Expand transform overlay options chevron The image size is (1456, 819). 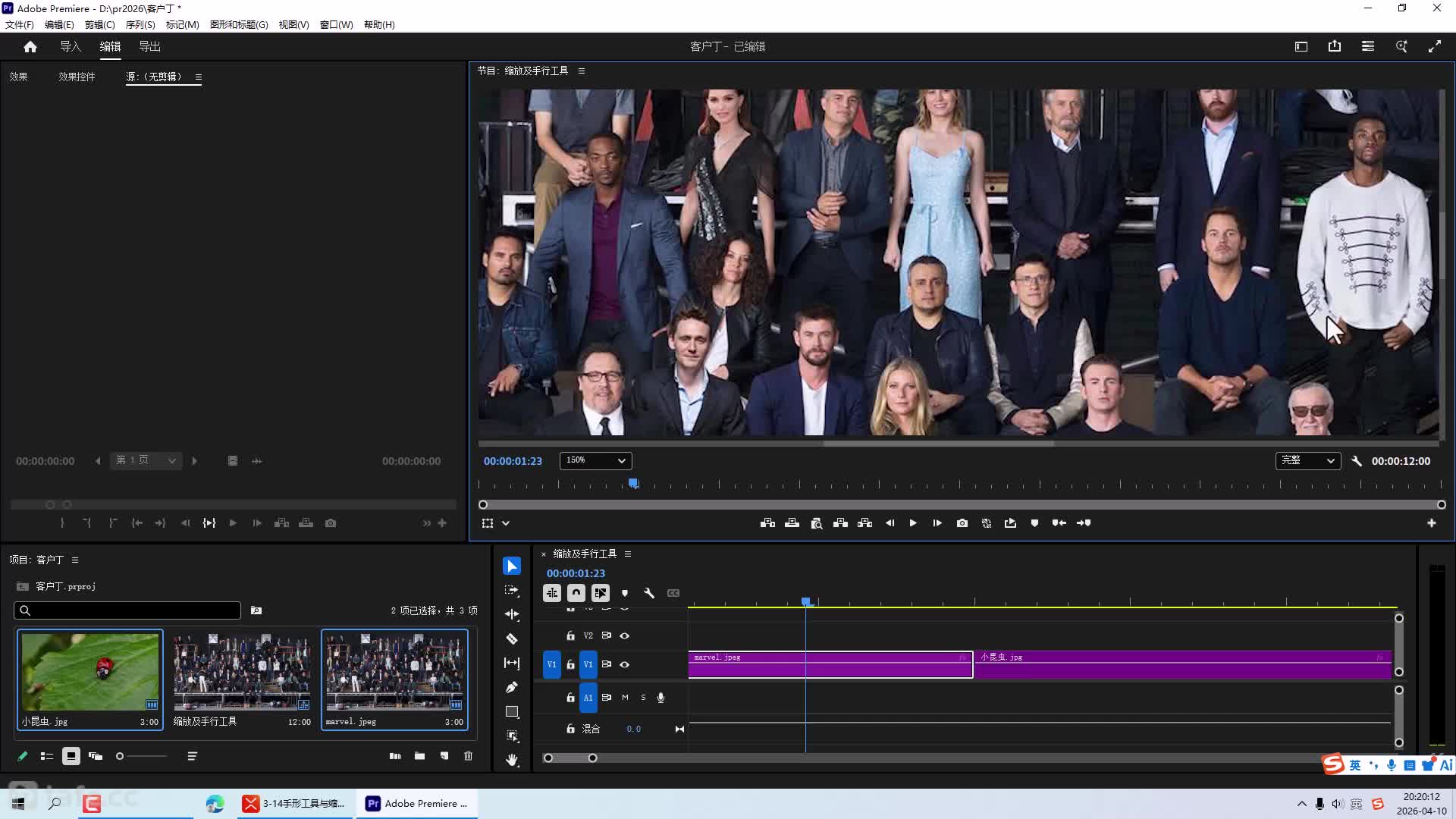[x=506, y=523]
